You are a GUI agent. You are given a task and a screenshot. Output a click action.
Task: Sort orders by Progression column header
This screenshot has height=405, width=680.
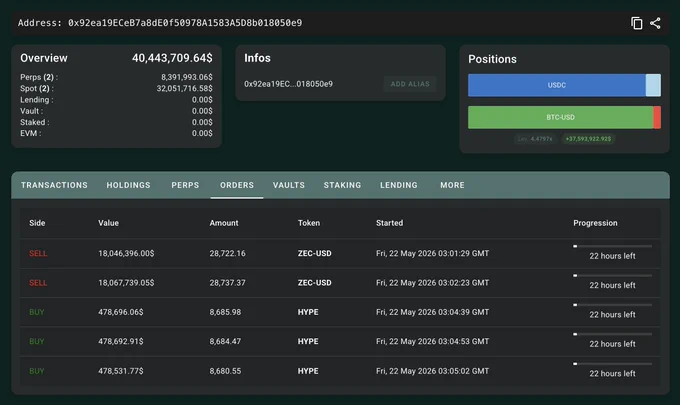(x=595, y=223)
